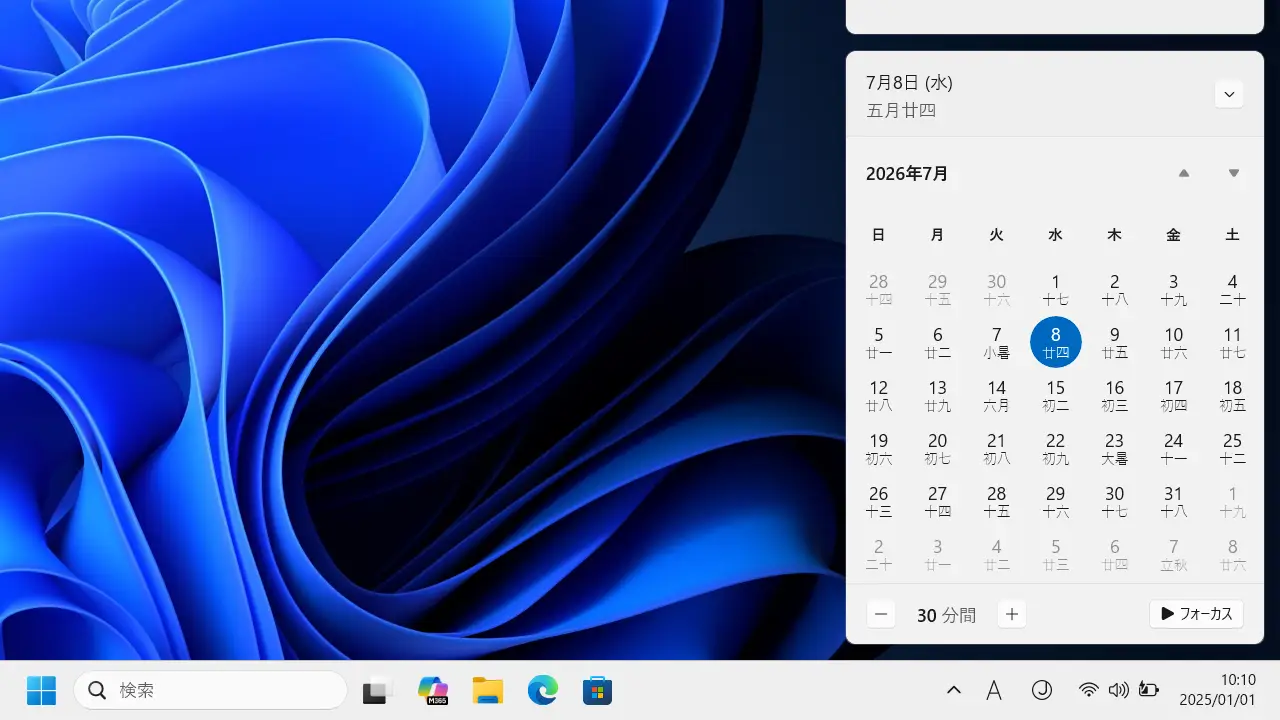Click the 2026年7月 month header
The height and width of the screenshot is (720, 1280).
907,174
